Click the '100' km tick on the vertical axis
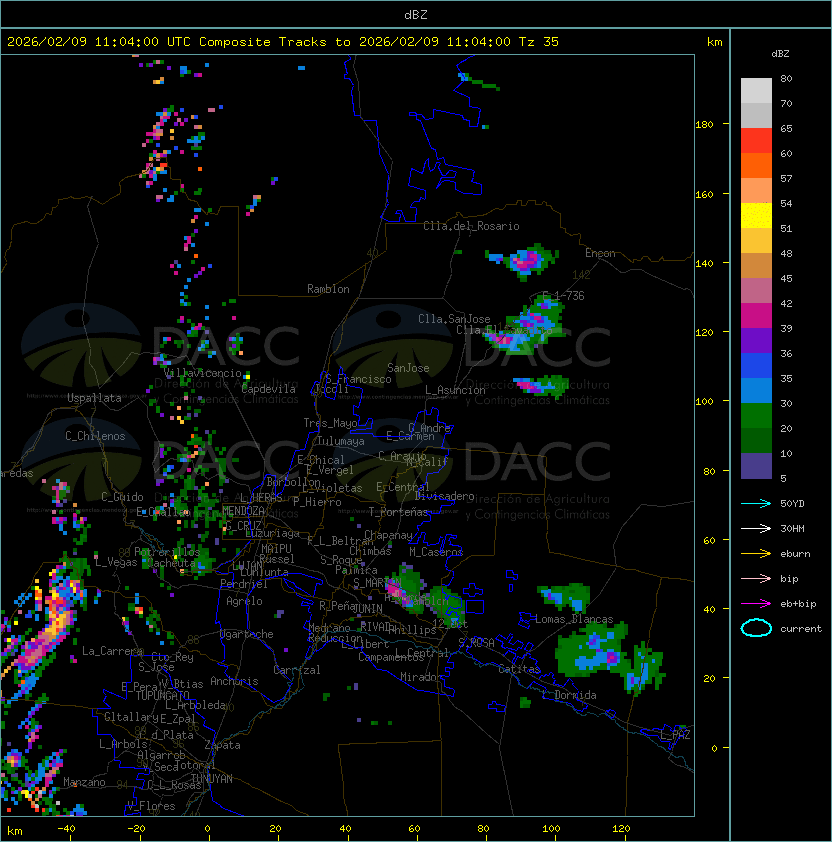The image size is (832, 842). coord(704,402)
